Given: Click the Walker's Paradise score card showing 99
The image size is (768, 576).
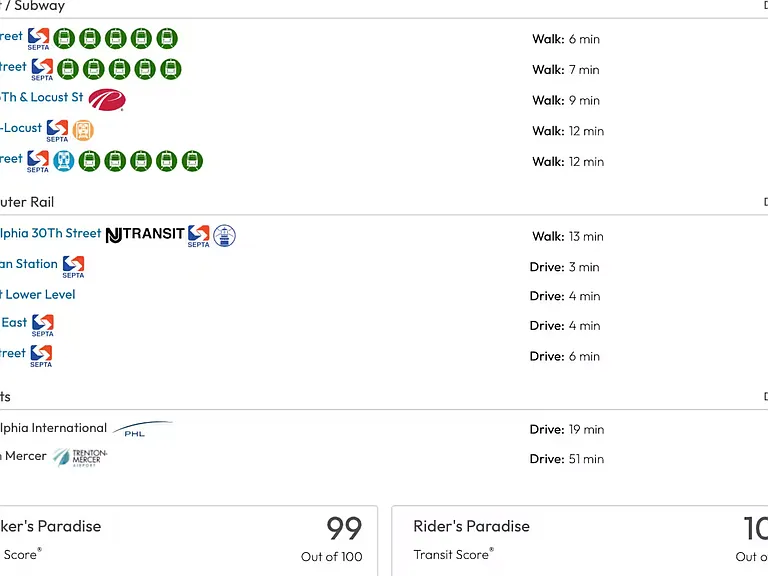Looking at the screenshot, I should coord(189,541).
